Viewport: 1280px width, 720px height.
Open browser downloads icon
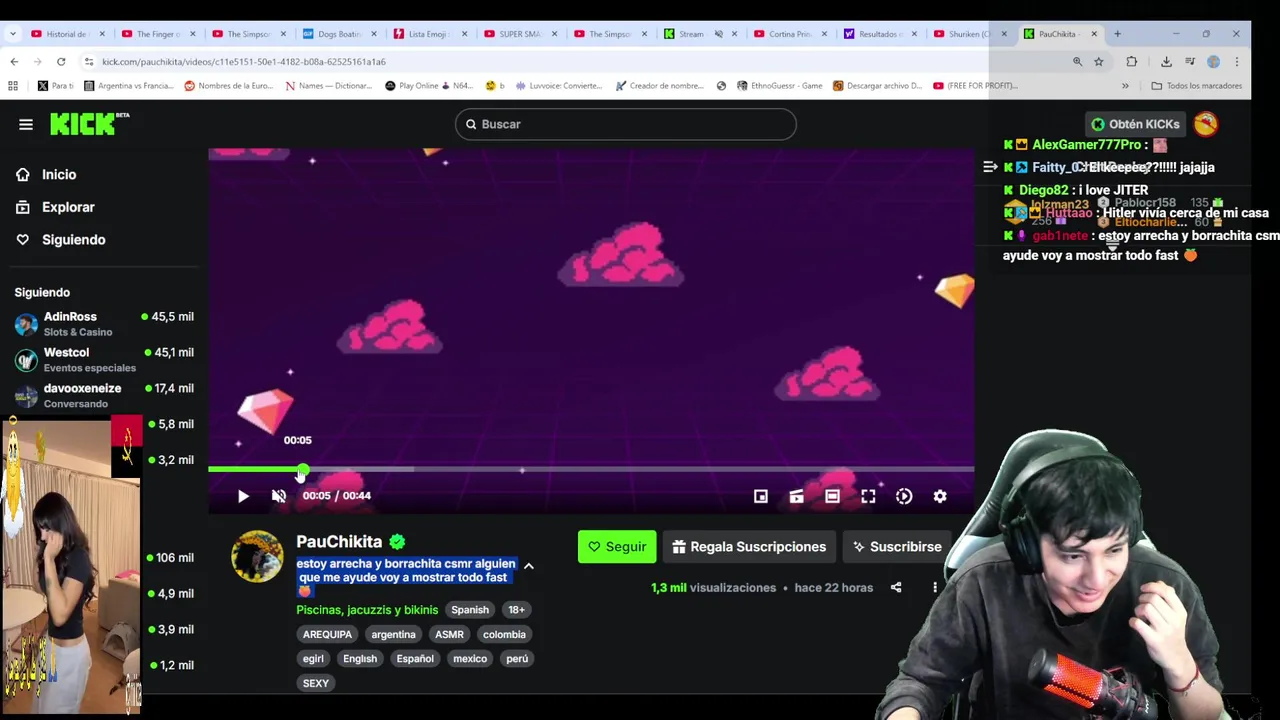tap(1166, 62)
